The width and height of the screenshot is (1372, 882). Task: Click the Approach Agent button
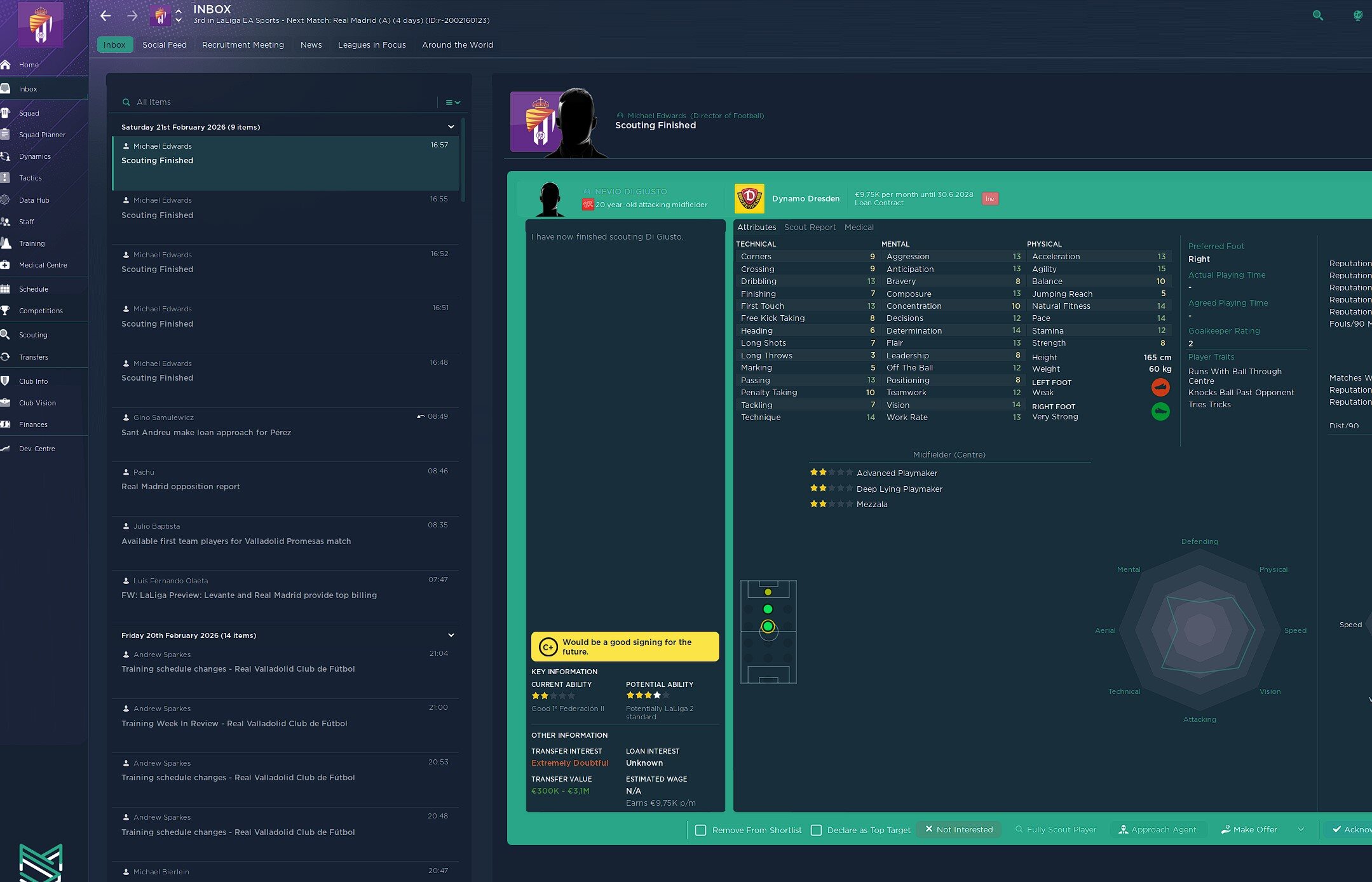pos(1157,829)
